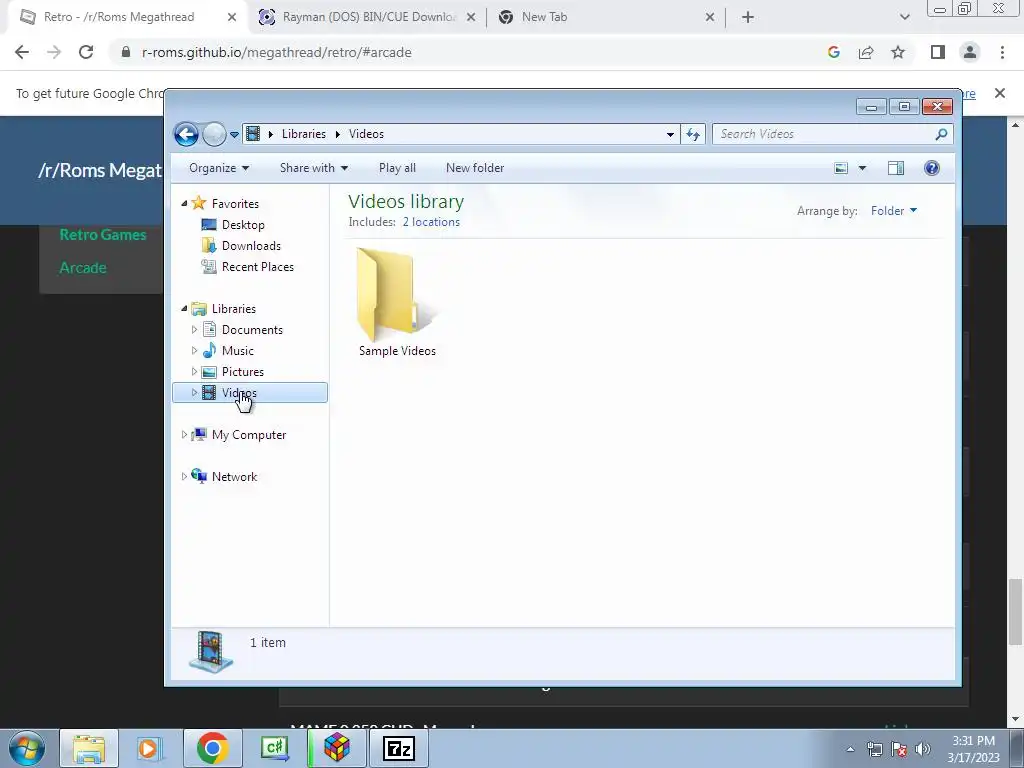This screenshot has width=1024, height=768.
Task: Open the Explorer address bar history dropdown
Action: pos(670,135)
